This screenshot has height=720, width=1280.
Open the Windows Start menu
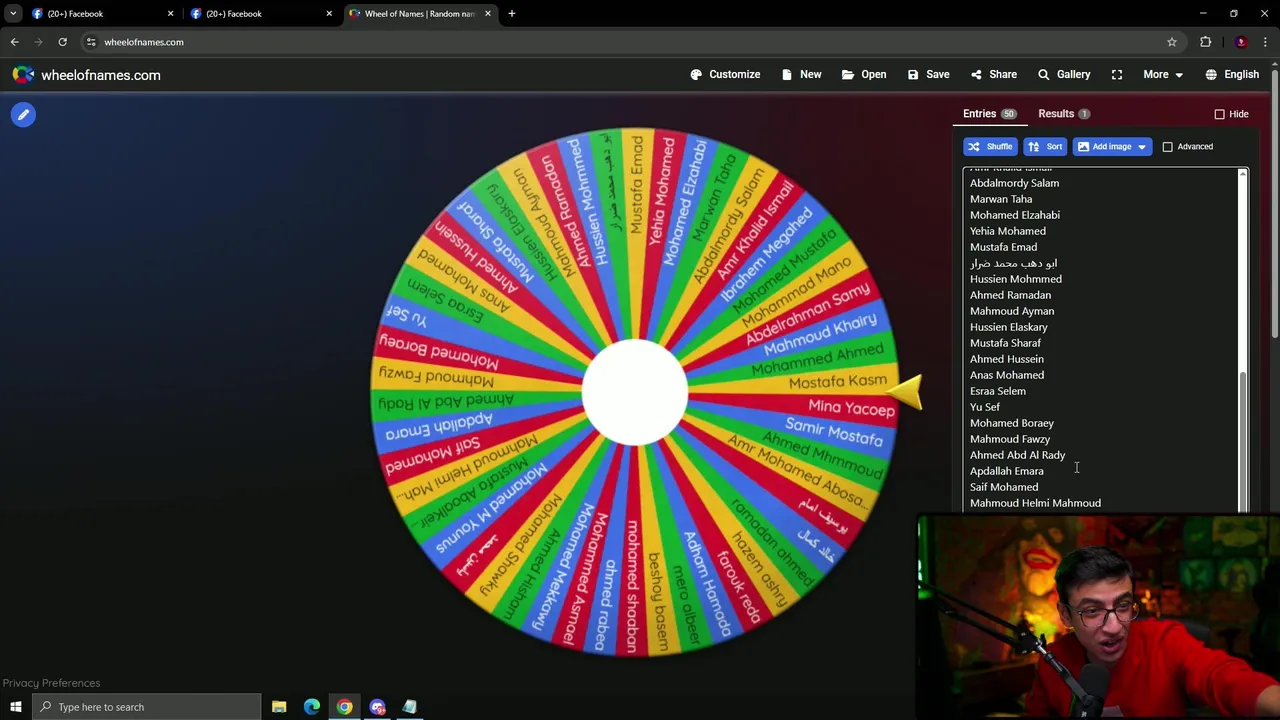(16, 707)
